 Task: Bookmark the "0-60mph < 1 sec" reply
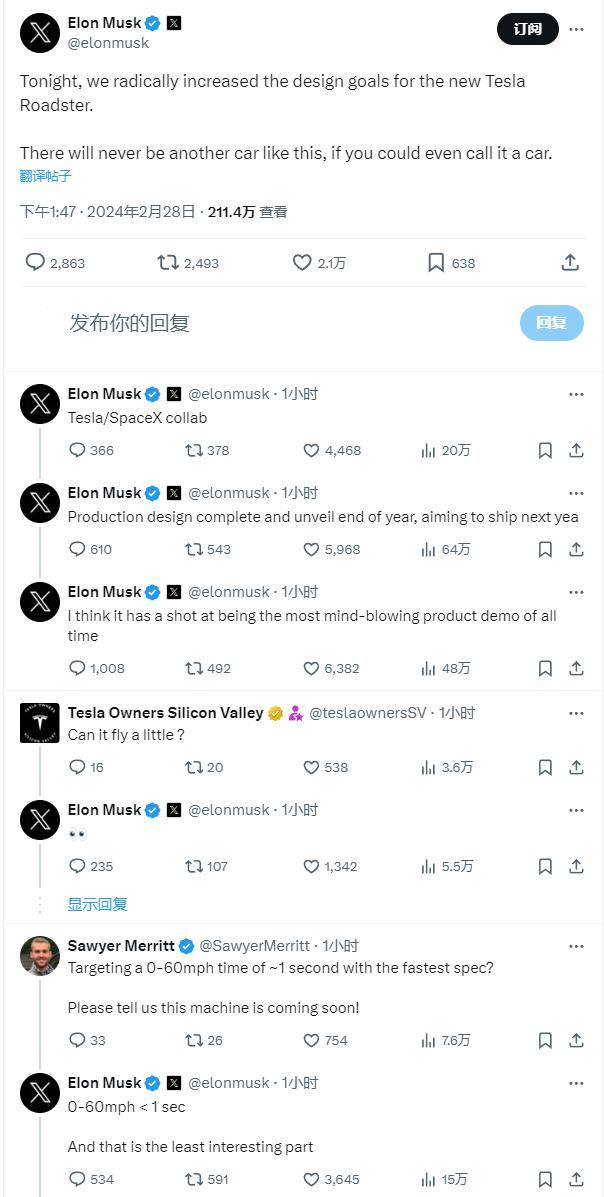click(545, 1180)
